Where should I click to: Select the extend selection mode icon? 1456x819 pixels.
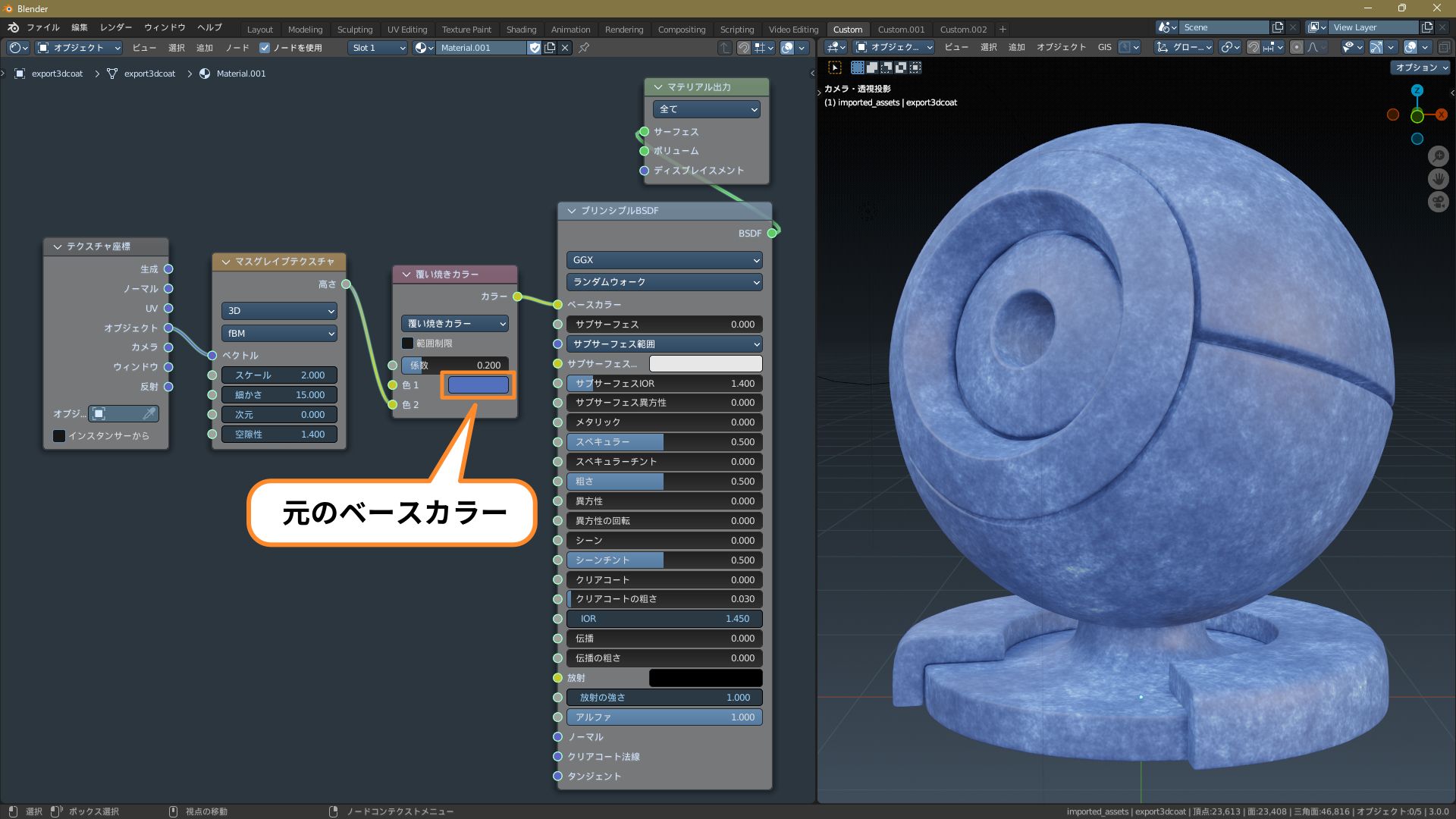pos(872,67)
